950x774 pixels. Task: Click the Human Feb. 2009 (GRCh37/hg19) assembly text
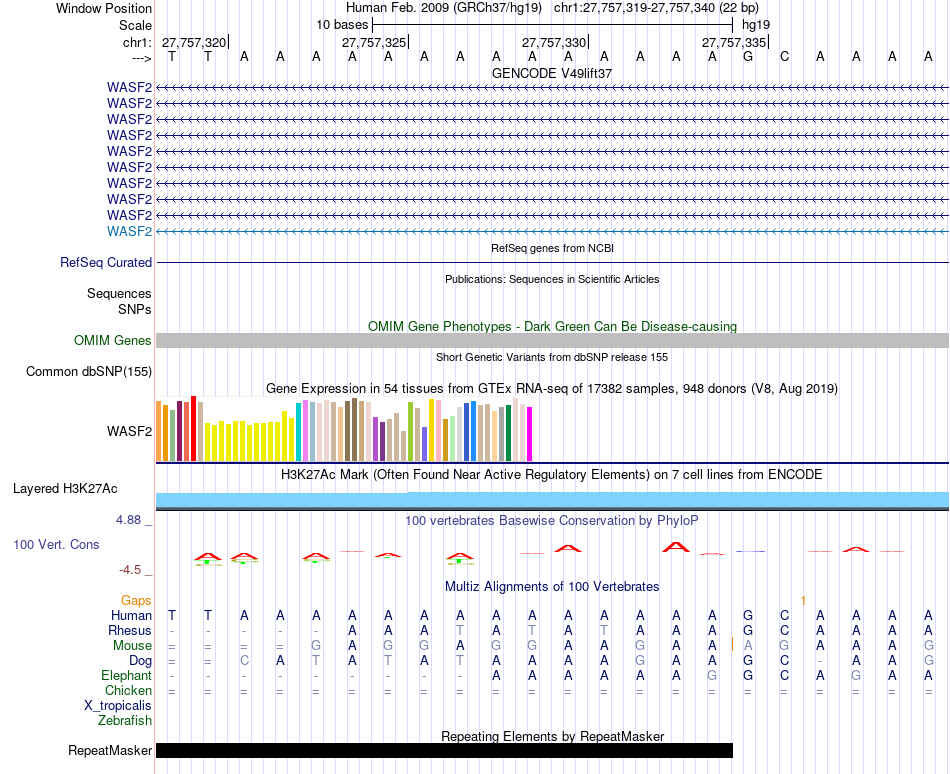point(443,8)
